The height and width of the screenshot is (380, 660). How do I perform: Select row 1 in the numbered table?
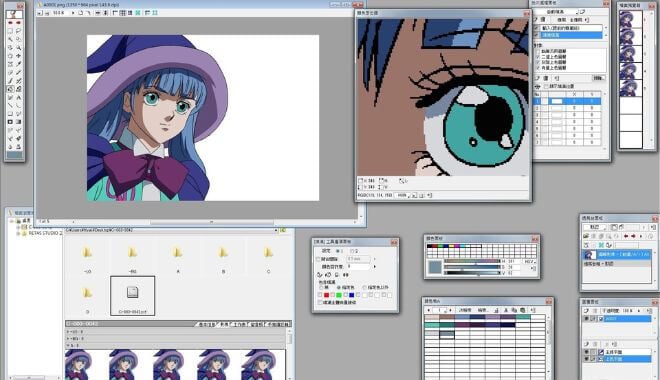click(x=567, y=101)
